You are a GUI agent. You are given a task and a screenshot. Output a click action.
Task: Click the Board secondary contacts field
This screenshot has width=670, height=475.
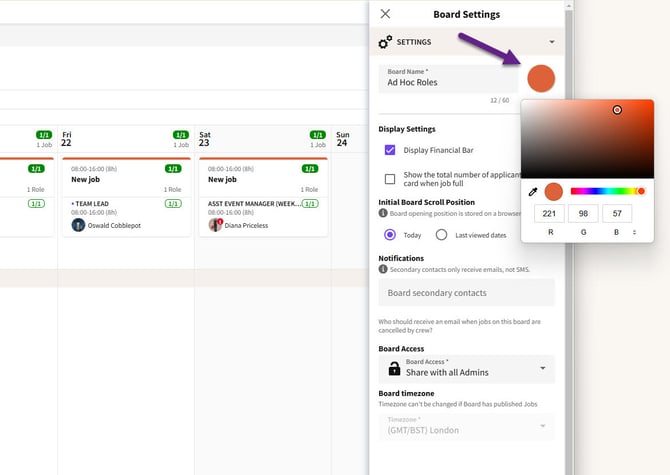point(467,293)
